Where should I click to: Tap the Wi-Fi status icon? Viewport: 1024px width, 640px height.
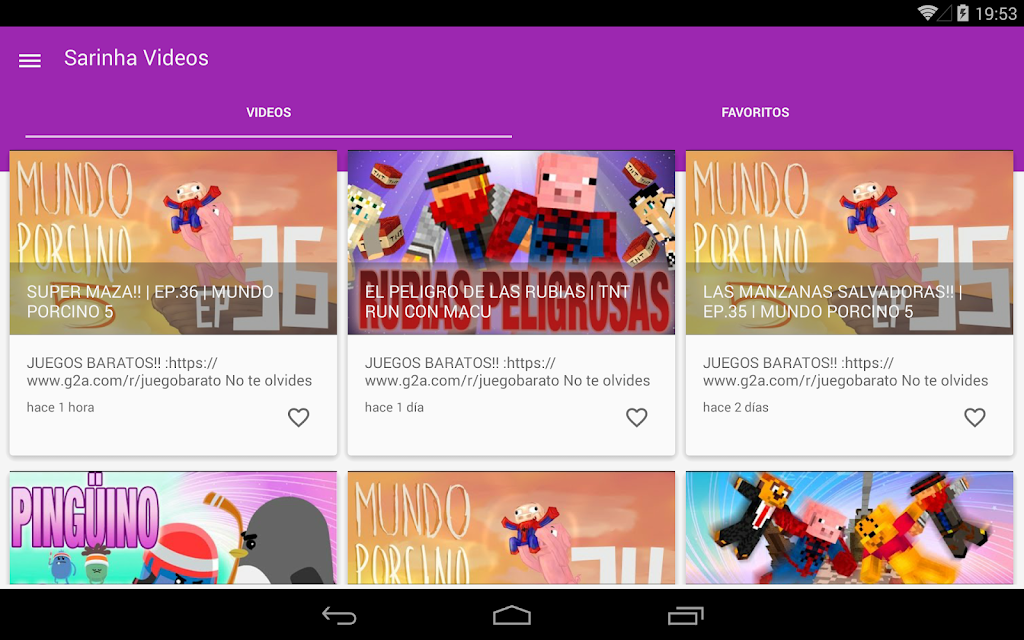[926, 12]
